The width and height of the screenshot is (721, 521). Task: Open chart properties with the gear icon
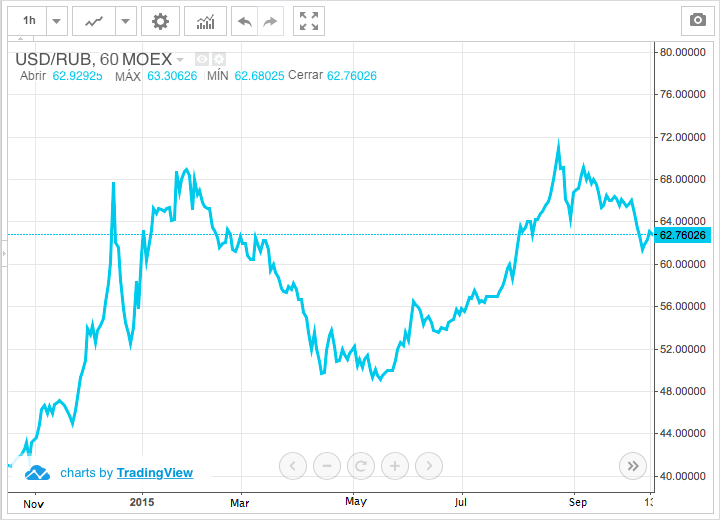point(160,20)
